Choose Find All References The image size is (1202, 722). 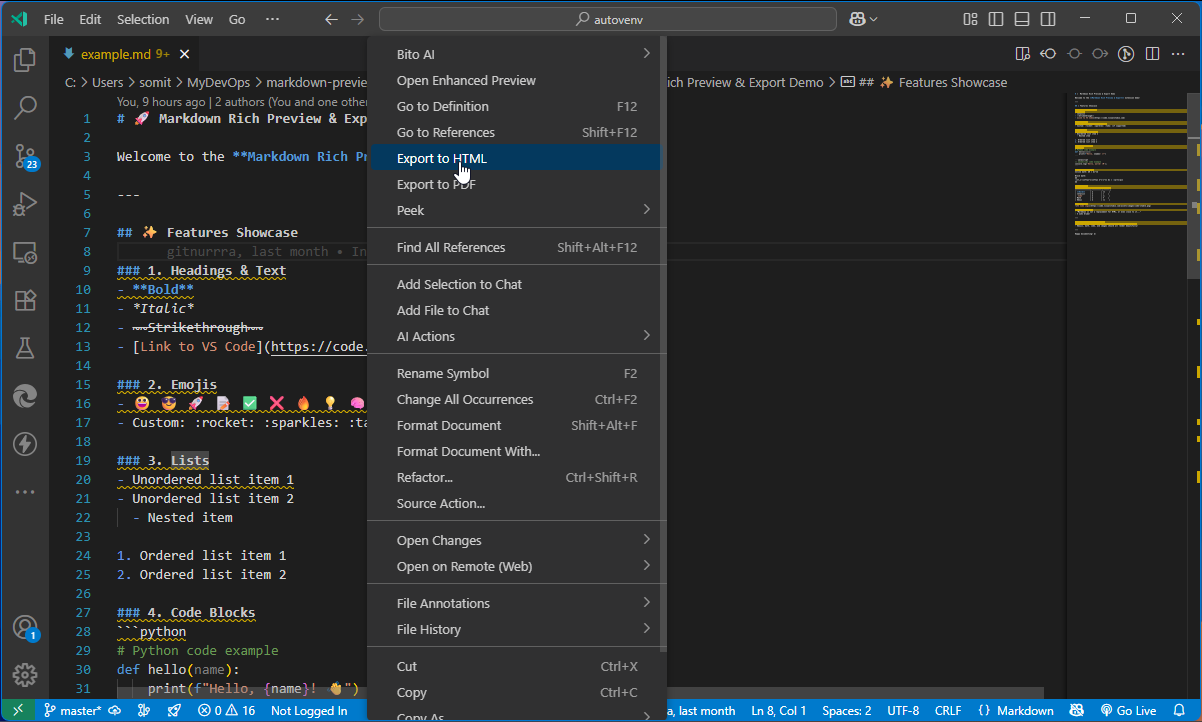[515, 247]
